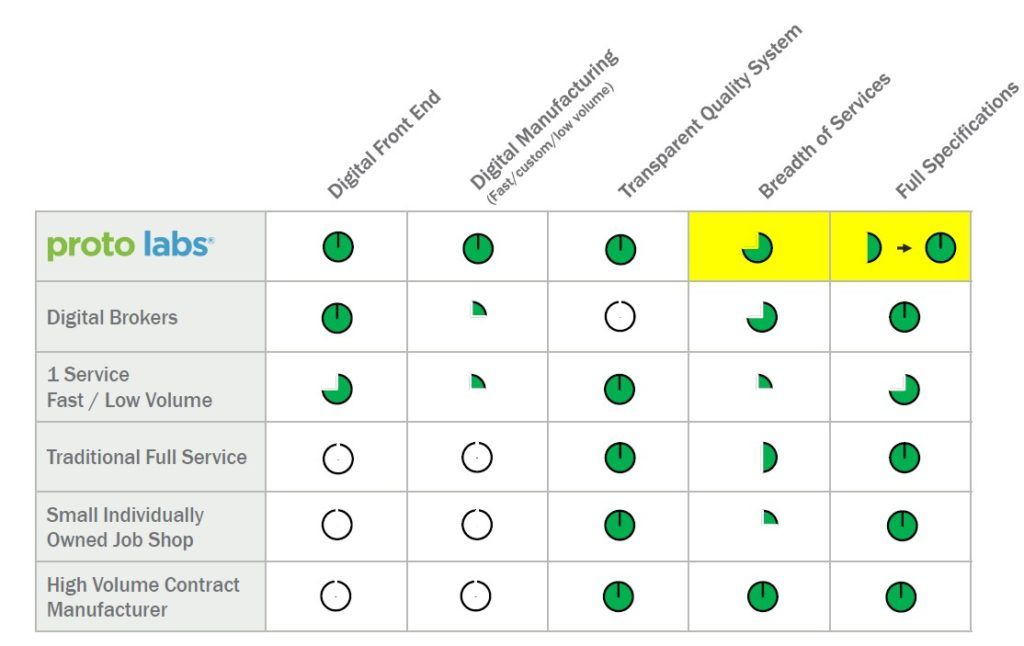Click Digital Brokers Digital Manufacturing quarter pie
Screen dimensions: 1024x646
(478, 310)
